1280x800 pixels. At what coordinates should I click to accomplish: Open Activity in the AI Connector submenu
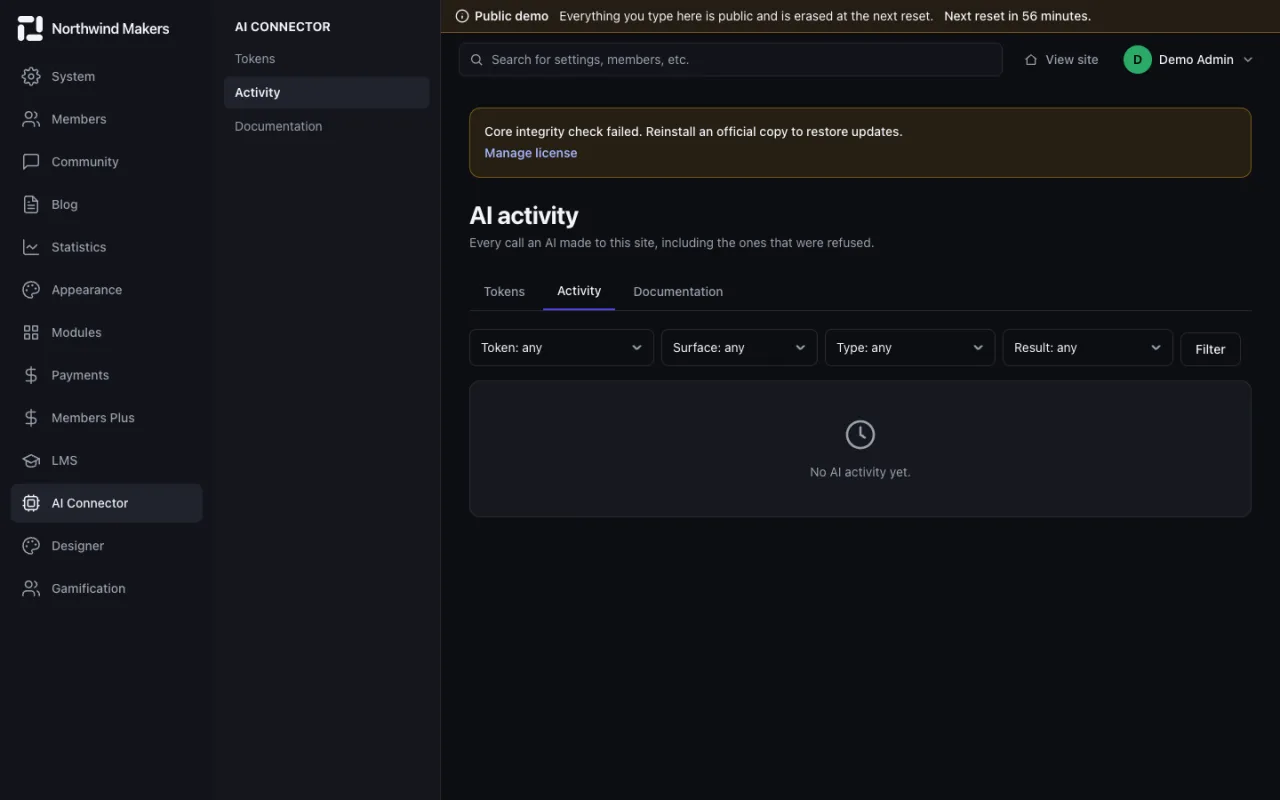pos(326,93)
